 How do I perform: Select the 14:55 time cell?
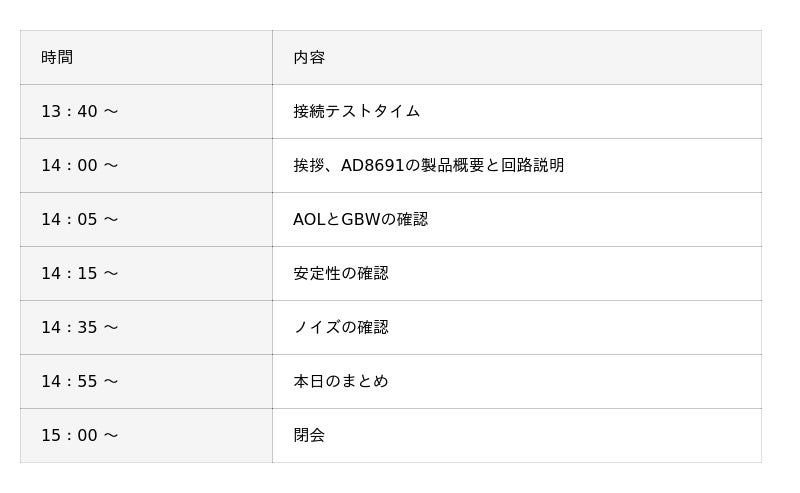pos(80,381)
